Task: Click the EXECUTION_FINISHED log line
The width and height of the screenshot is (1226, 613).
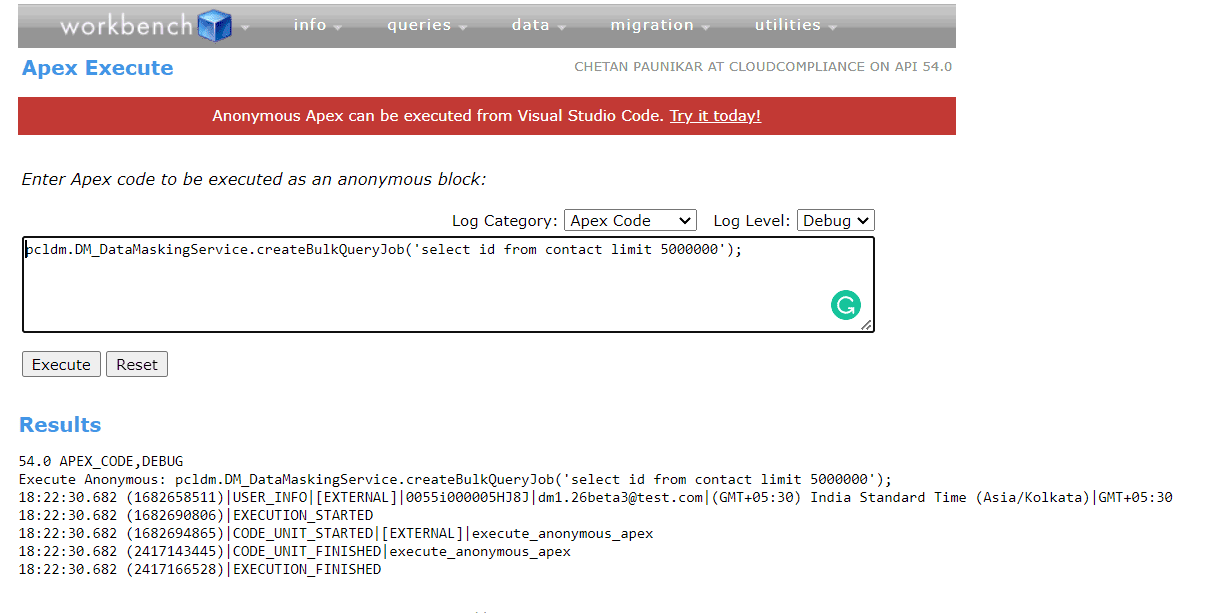Action: pos(200,569)
